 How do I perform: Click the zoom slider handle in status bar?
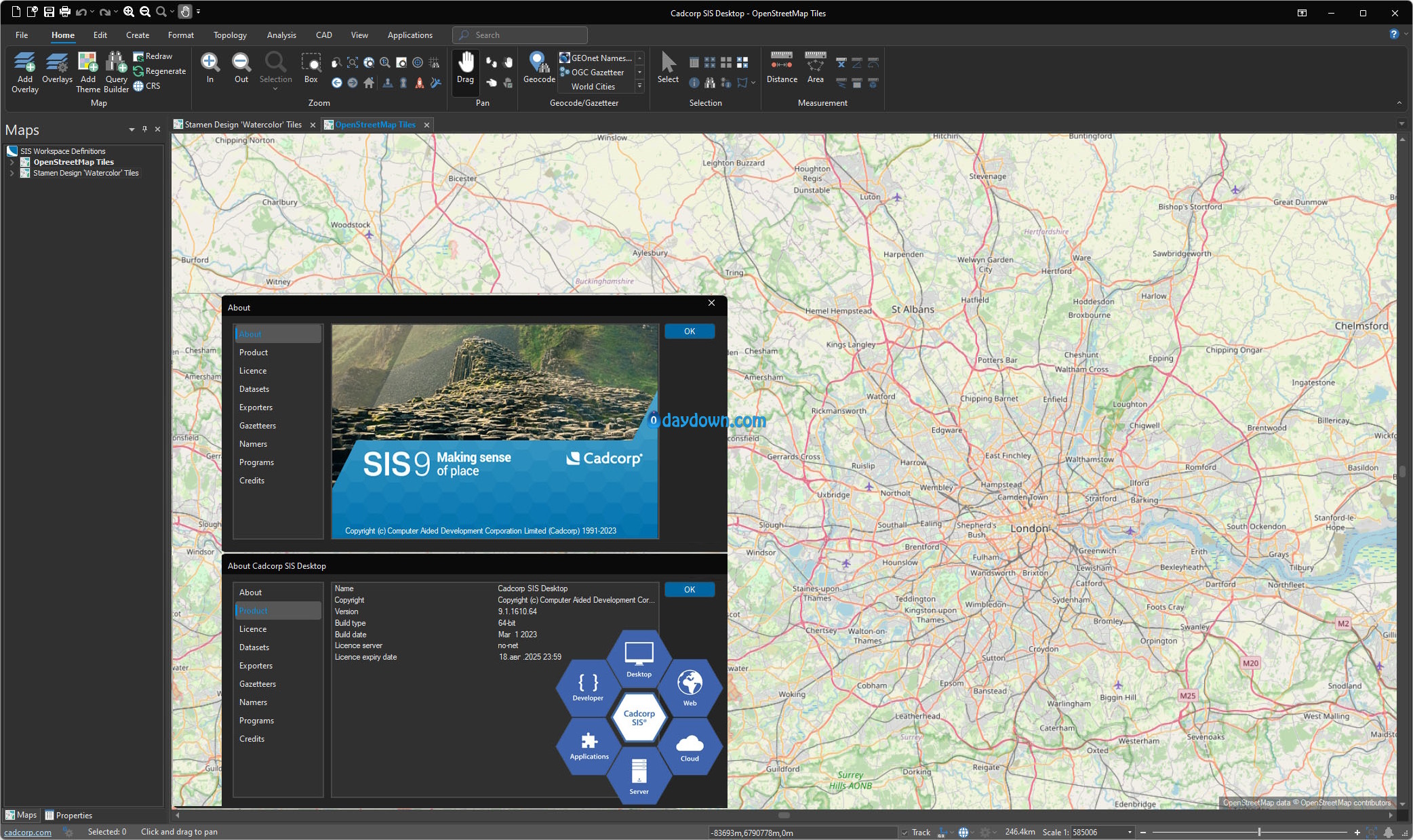pyautogui.click(x=1259, y=833)
